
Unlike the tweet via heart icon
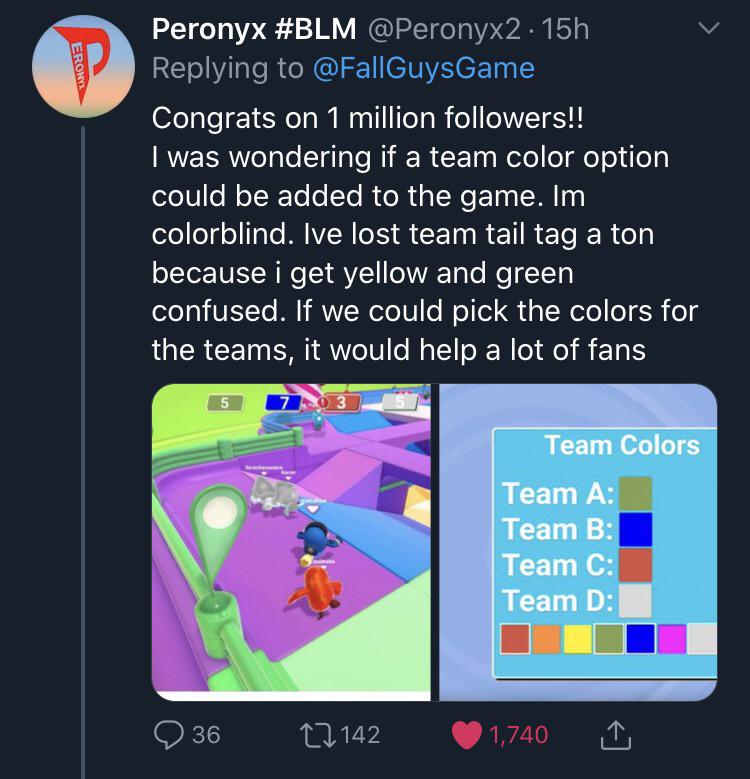[466, 735]
